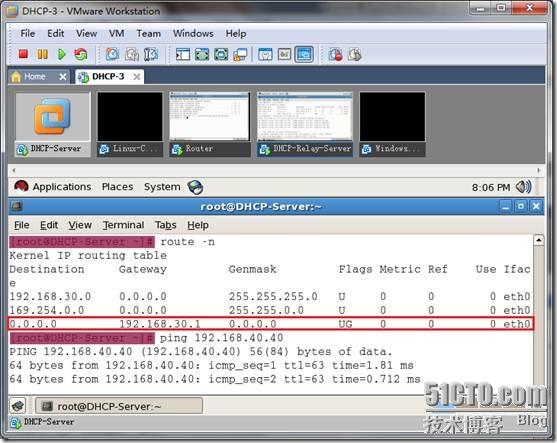Click the terminal window menu icon in titlebar
557x443 pixels.
[17, 206]
